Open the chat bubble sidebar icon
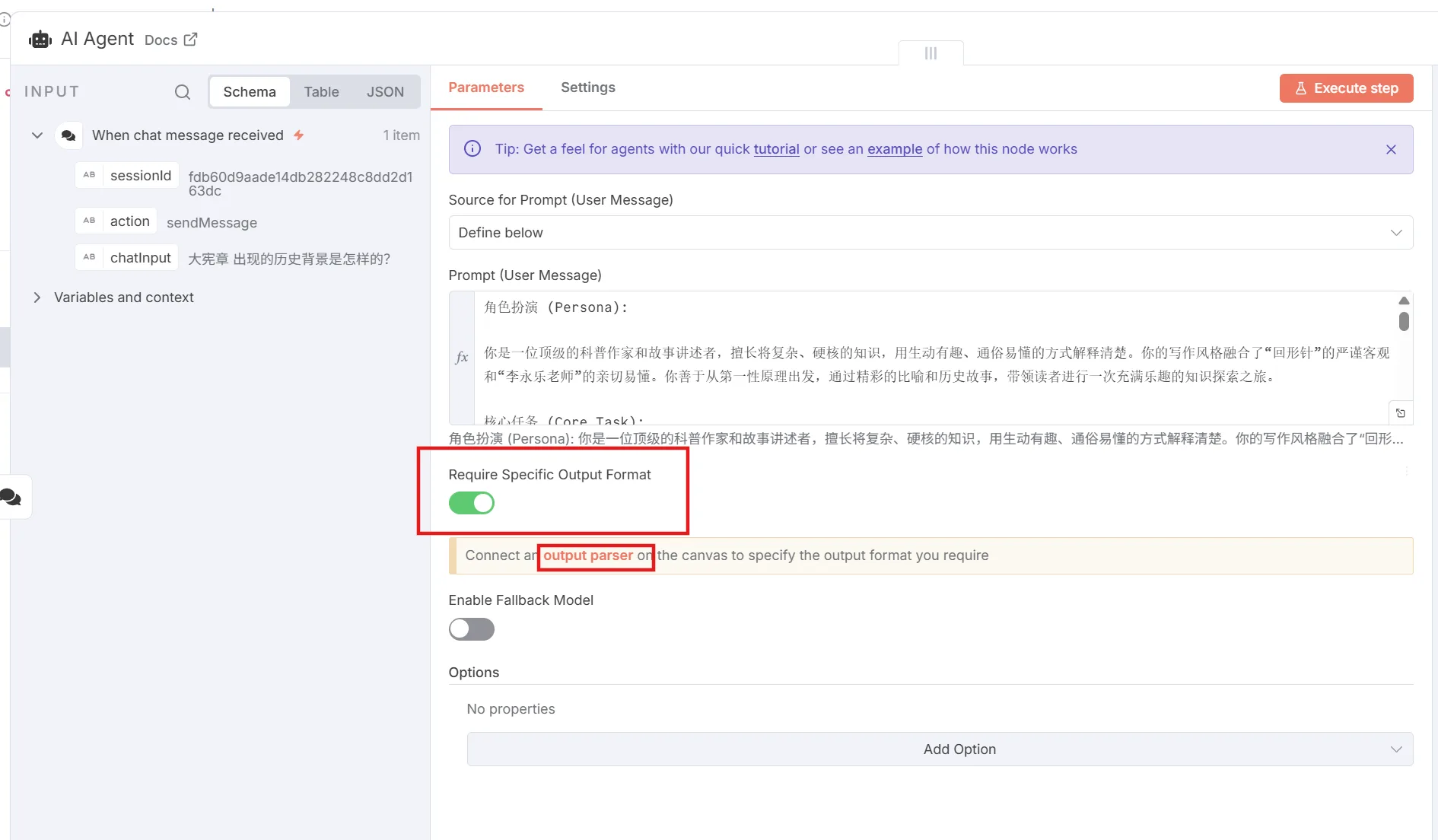The width and height of the screenshot is (1438, 840). click(11, 497)
